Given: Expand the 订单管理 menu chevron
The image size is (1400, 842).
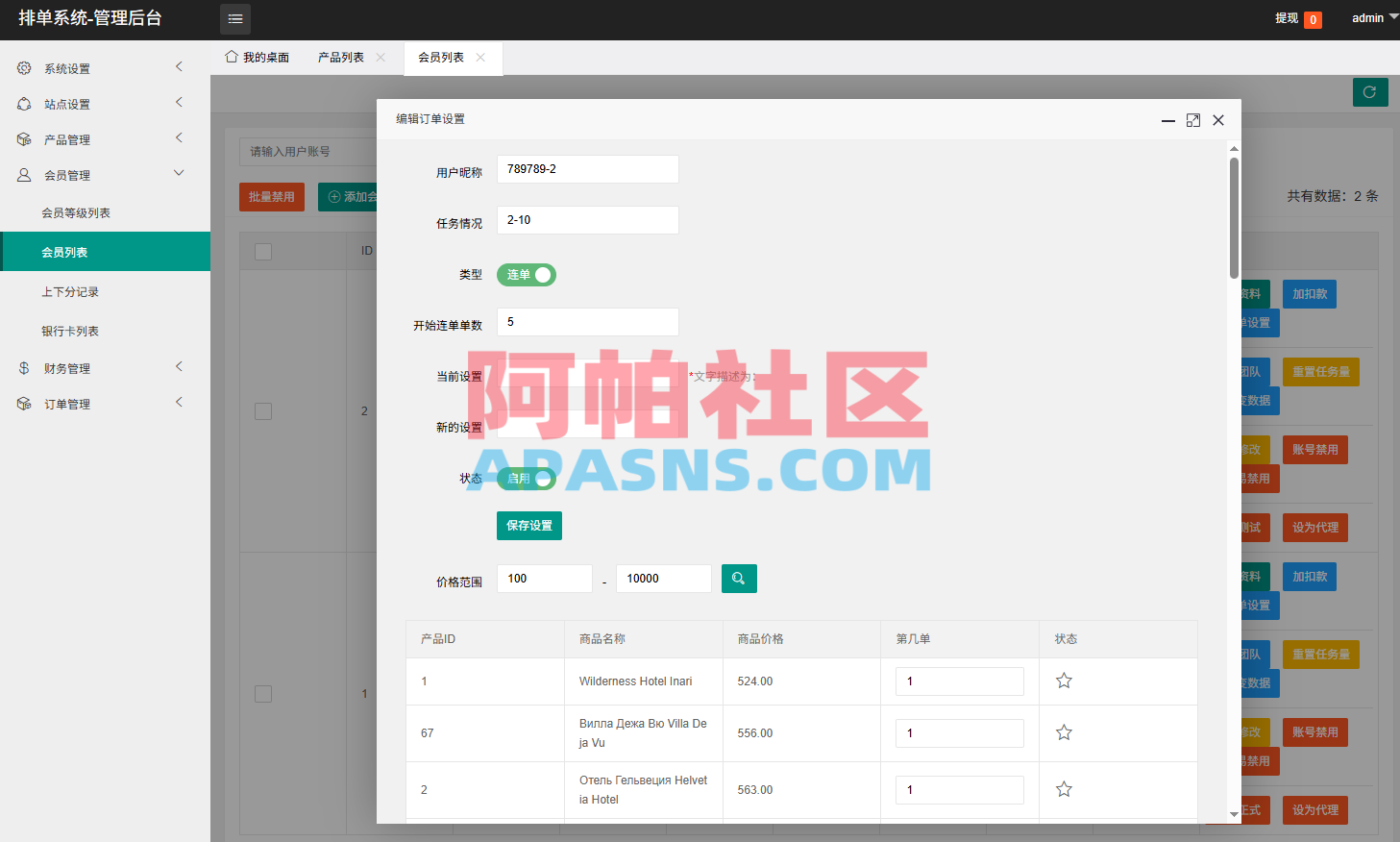Looking at the screenshot, I should [x=179, y=402].
